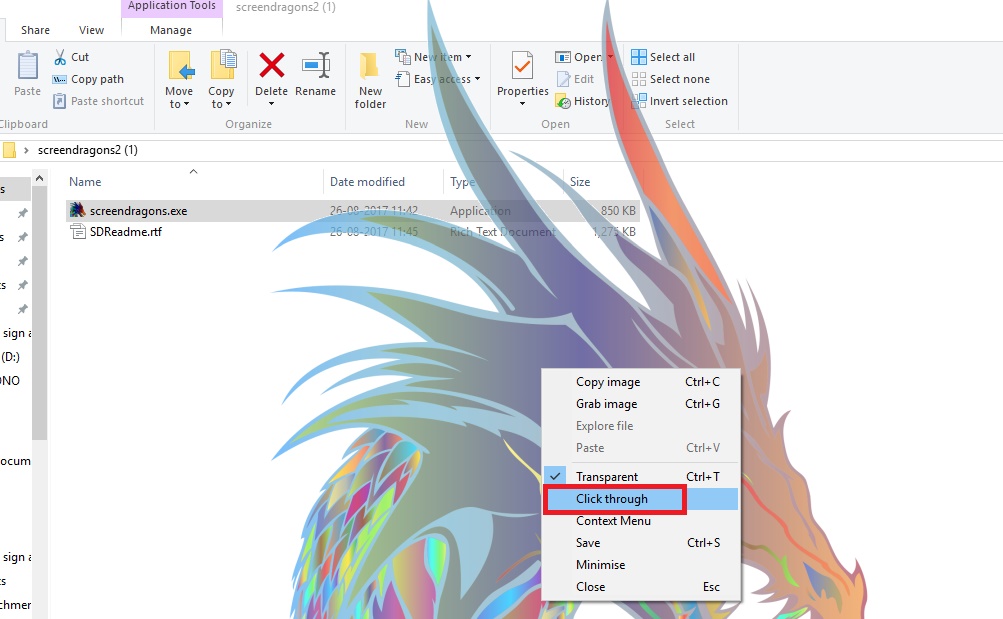Open the screendragons.exe application file

(x=130, y=211)
